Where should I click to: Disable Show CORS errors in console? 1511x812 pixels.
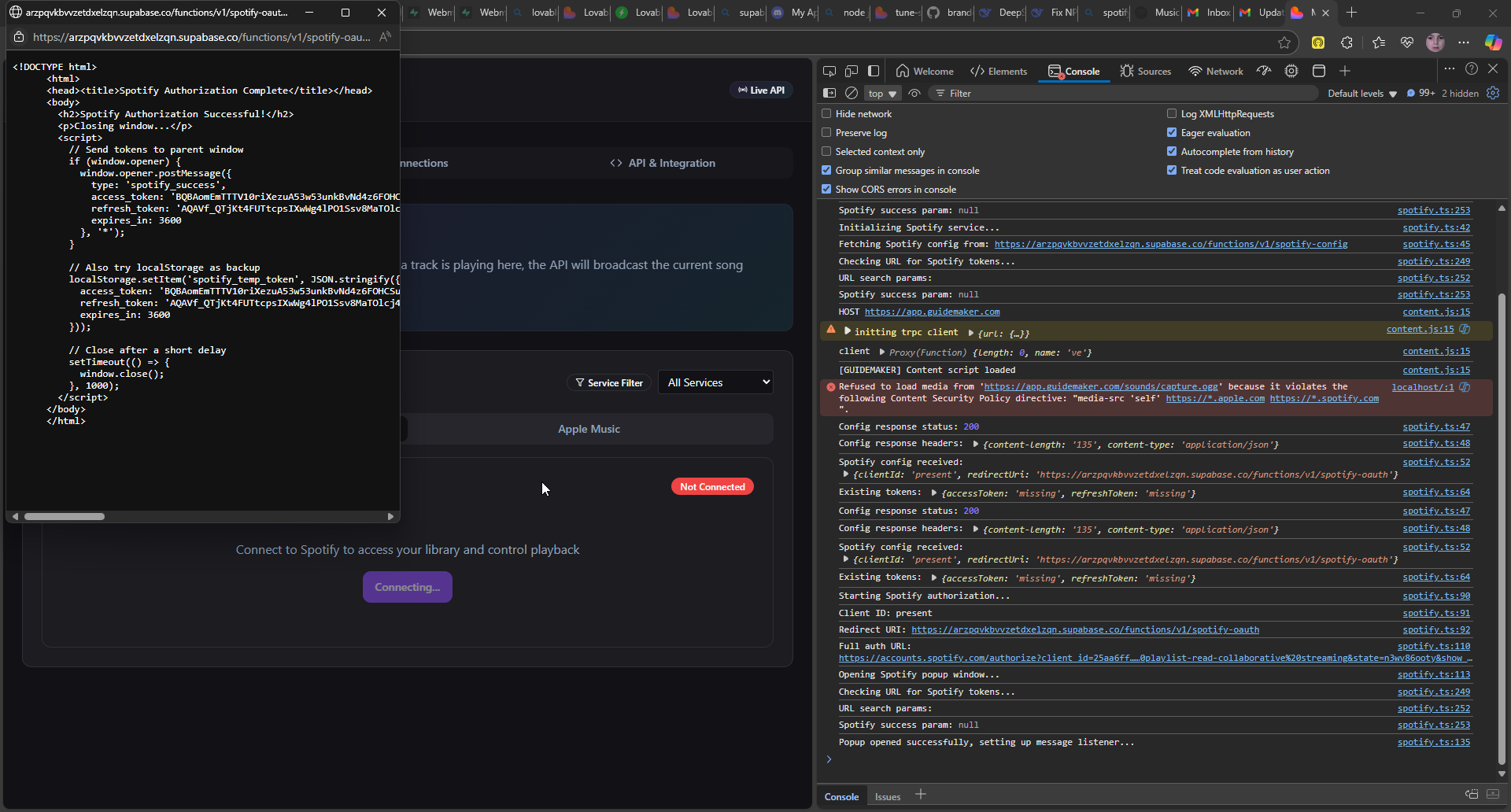[x=826, y=189]
